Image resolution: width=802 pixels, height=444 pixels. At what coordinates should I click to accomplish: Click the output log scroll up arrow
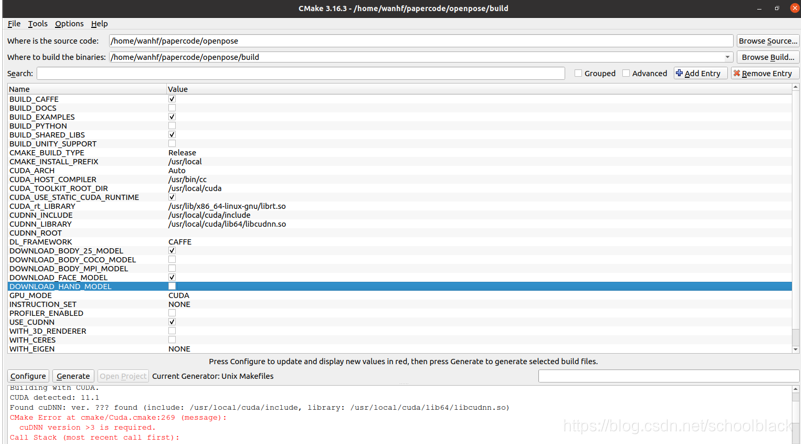[795, 389]
